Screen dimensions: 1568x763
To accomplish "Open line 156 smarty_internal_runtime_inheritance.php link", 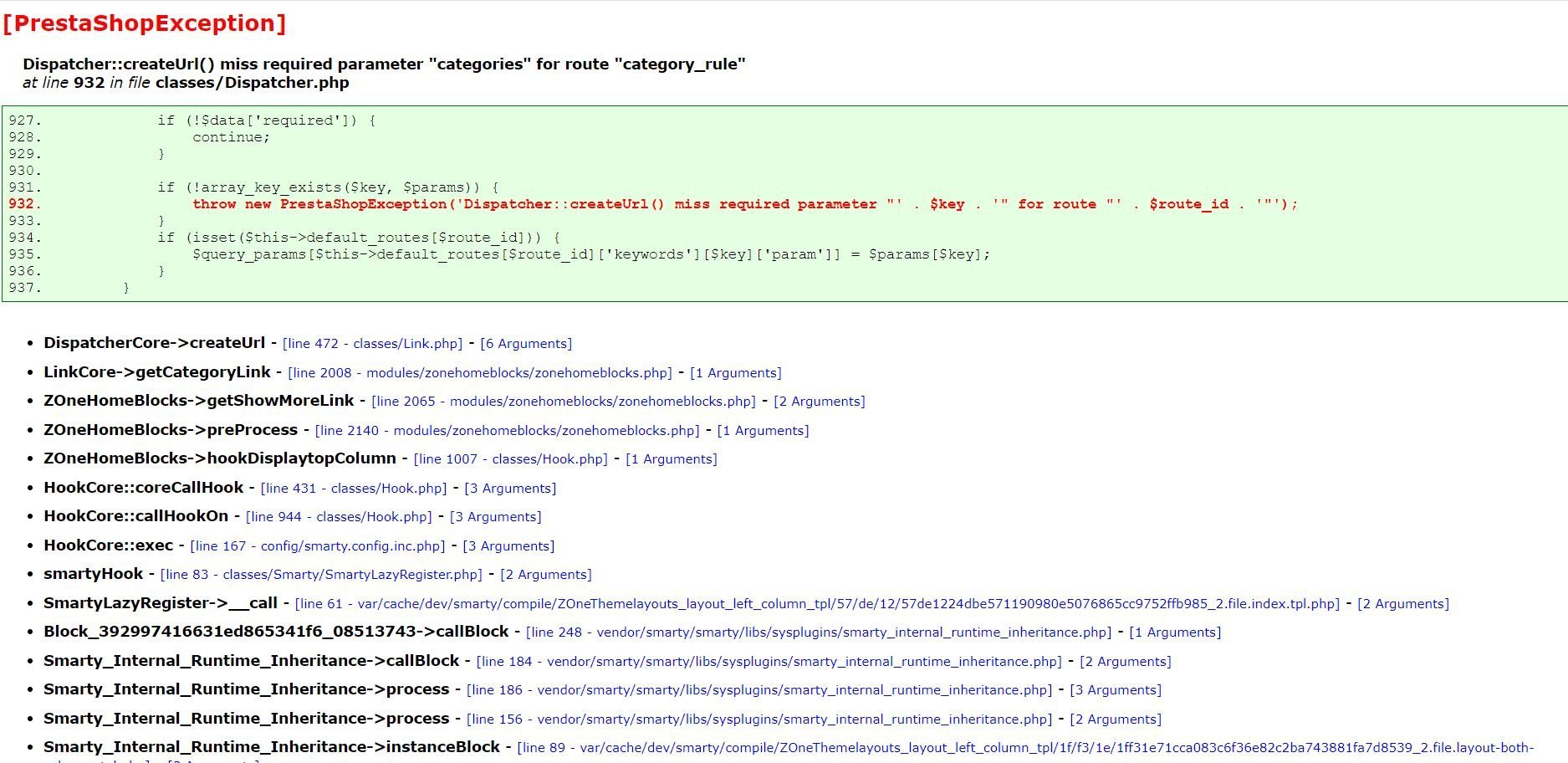I will click(759, 719).
